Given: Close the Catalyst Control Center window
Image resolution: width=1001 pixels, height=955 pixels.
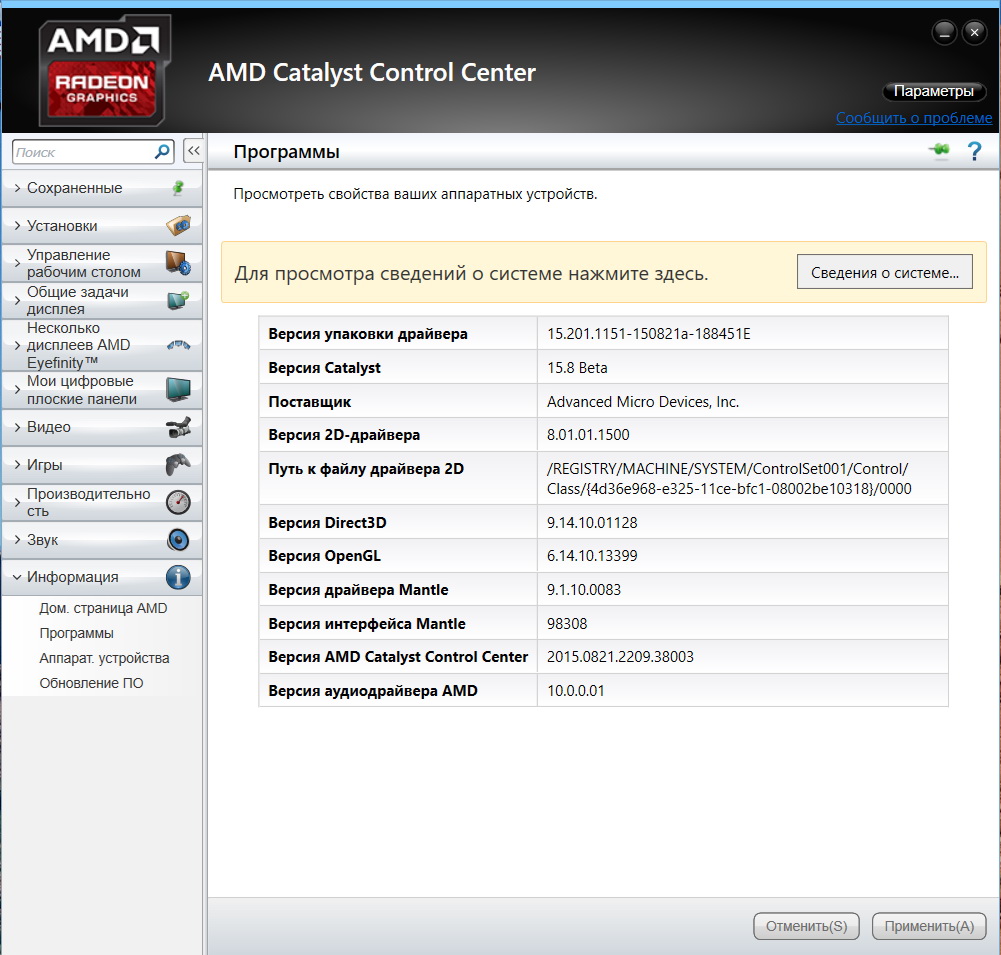Looking at the screenshot, I should coord(974,32).
